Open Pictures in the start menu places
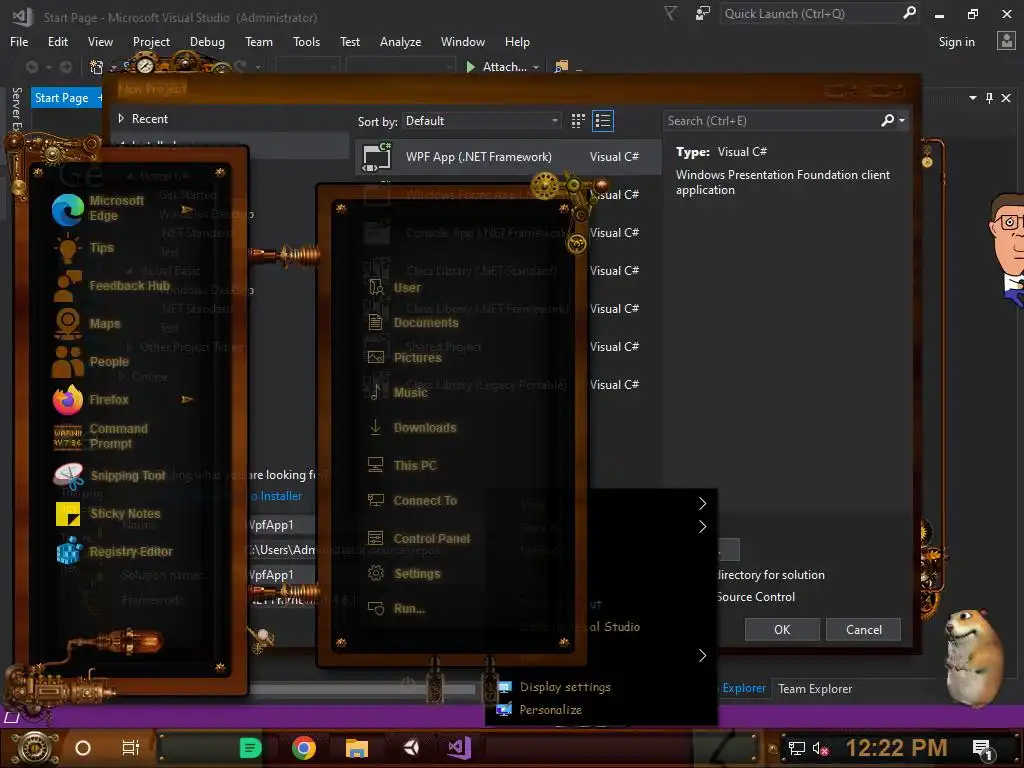Image resolution: width=1024 pixels, height=768 pixels. coord(404,358)
